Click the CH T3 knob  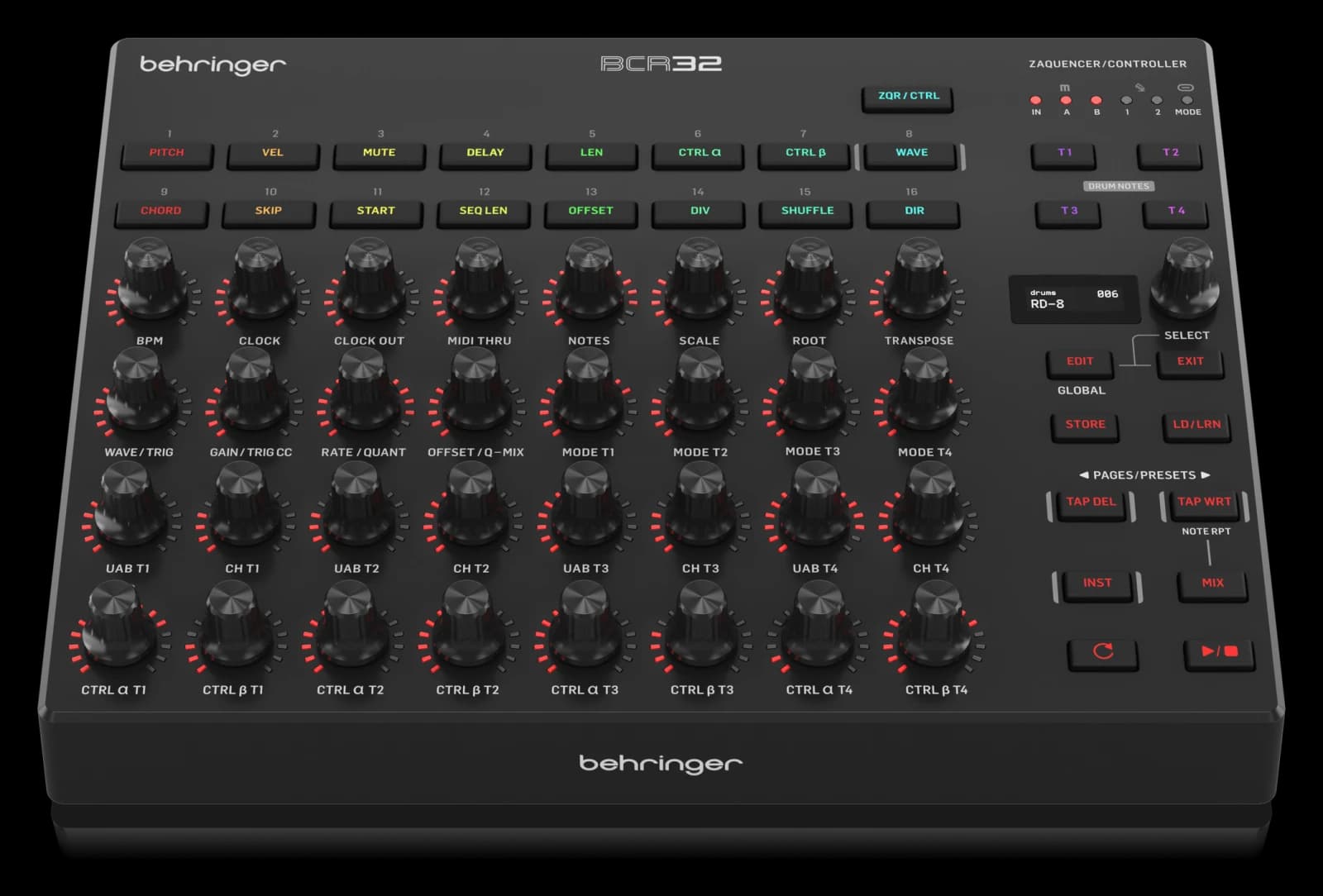pyautogui.click(x=700, y=505)
